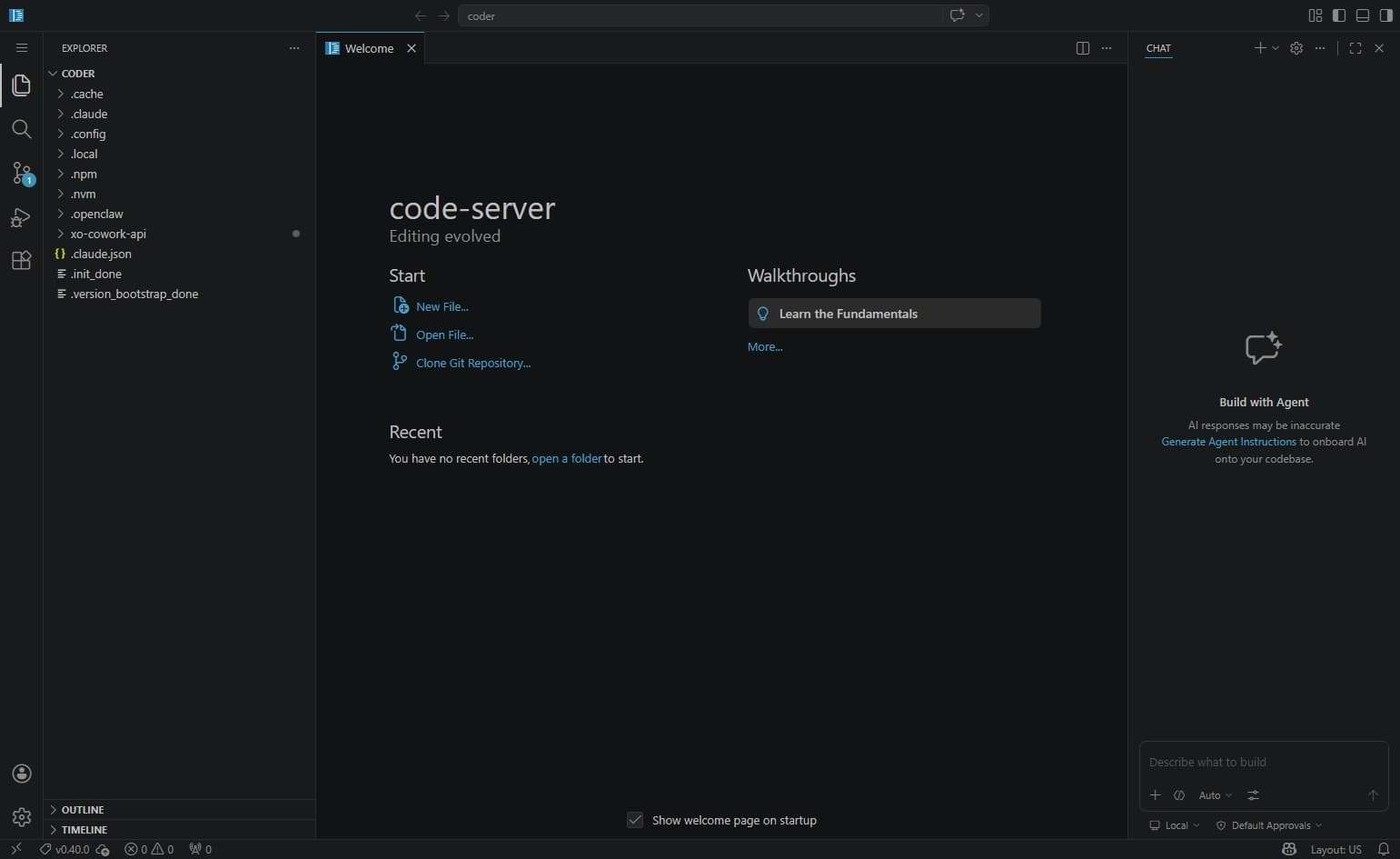Screen dimensions: 1400x859
Task: Toggle the secondary side bar visibility
Action: pyautogui.click(x=1385, y=15)
